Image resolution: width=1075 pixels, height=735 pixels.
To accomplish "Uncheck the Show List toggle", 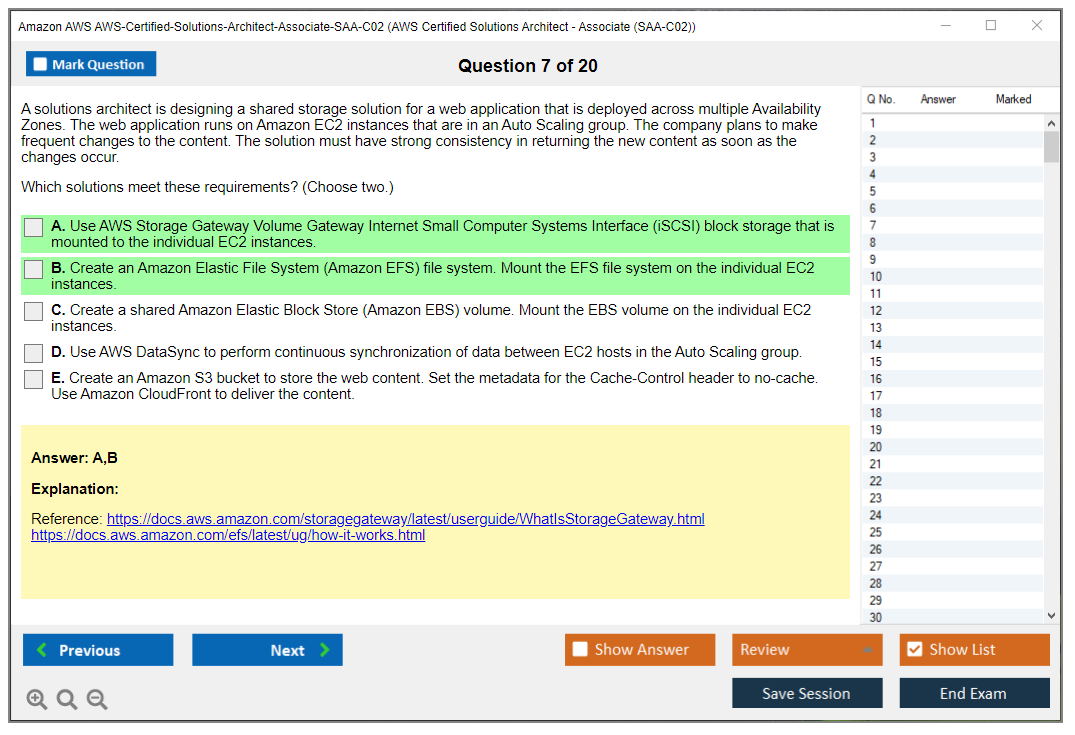I will tap(915, 650).
